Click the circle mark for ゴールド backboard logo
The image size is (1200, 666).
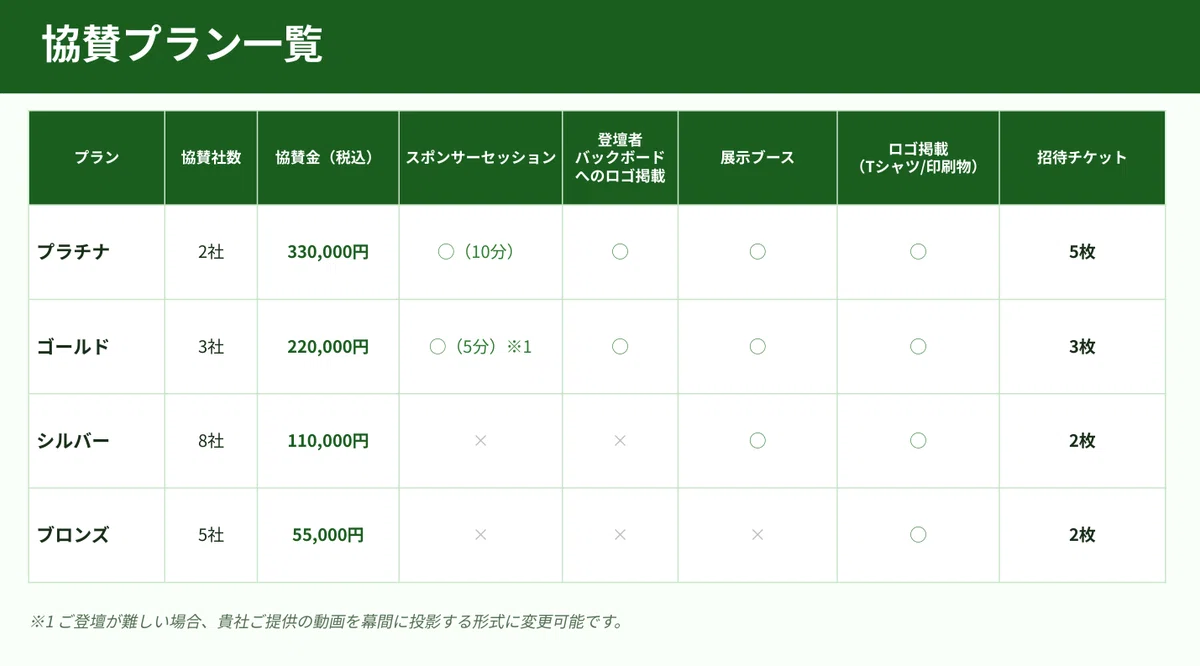620,347
